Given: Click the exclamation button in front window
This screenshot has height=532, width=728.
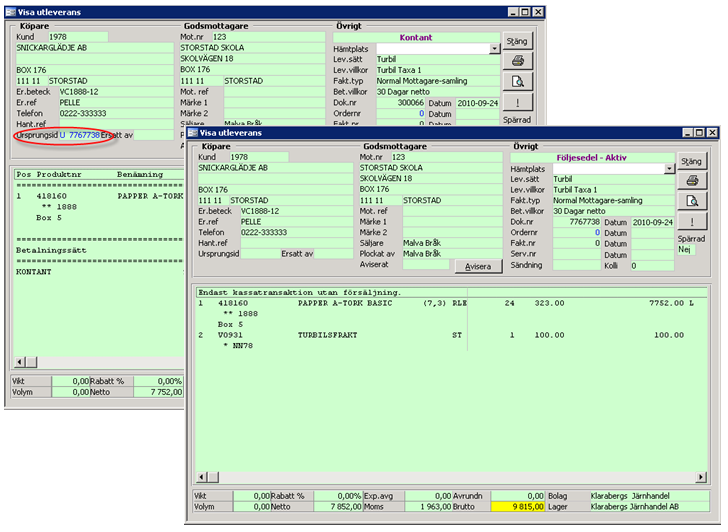Looking at the screenshot, I should [x=692, y=222].
